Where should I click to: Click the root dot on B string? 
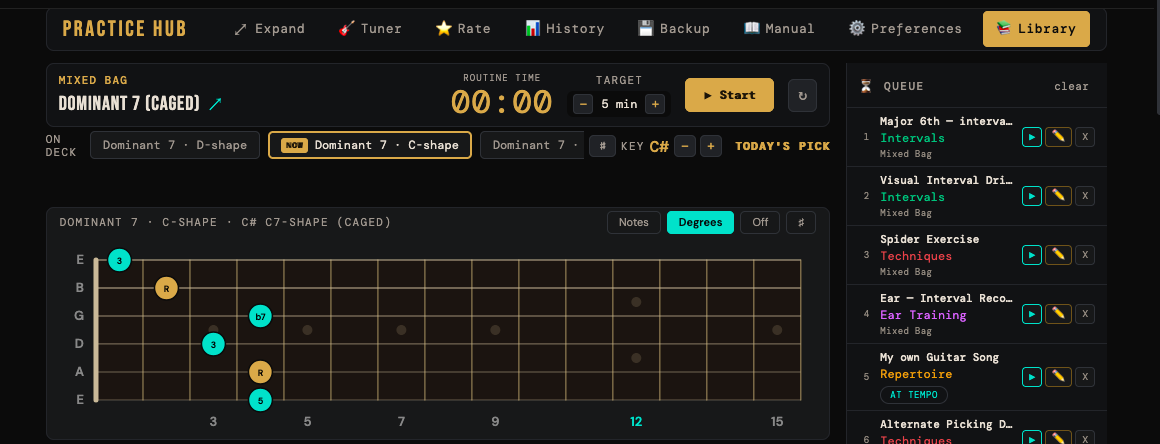coord(166,288)
